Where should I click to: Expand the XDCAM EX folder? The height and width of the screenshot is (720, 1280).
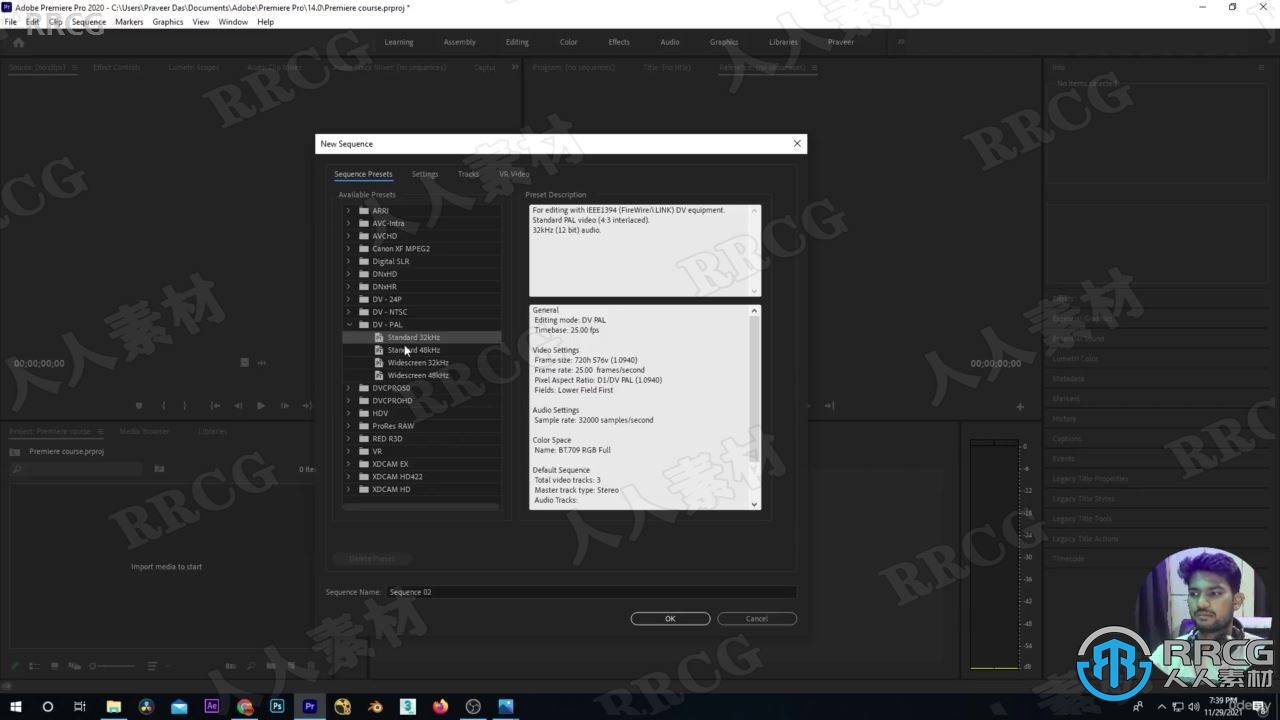(349, 464)
